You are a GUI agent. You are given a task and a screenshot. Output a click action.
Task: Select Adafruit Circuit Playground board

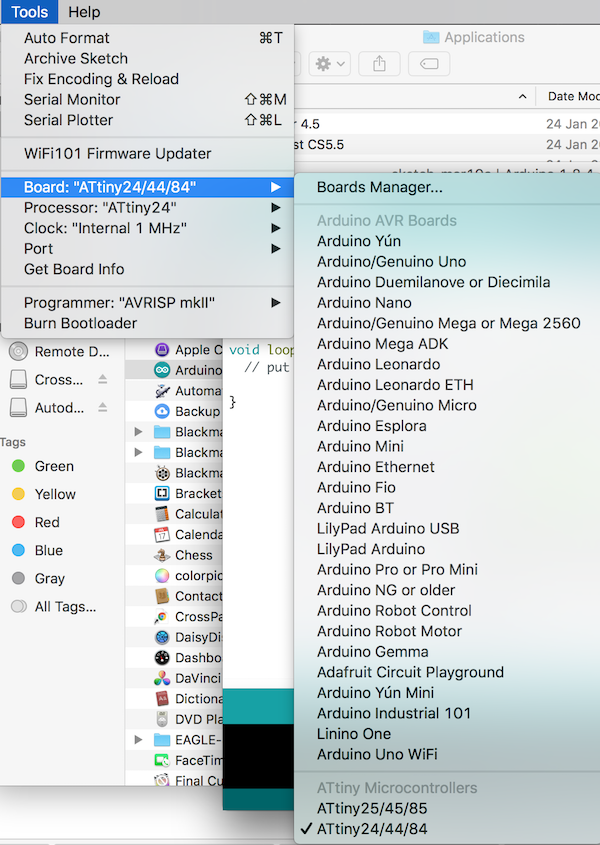click(x=447, y=672)
